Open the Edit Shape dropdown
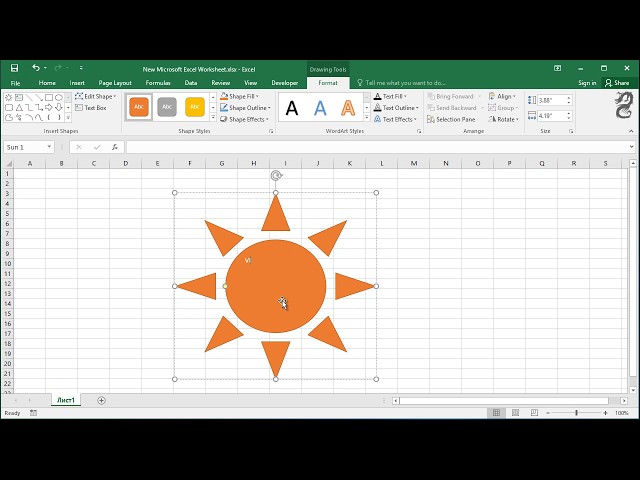The height and width of the screenshot is (480, 640). coord(96,96)
